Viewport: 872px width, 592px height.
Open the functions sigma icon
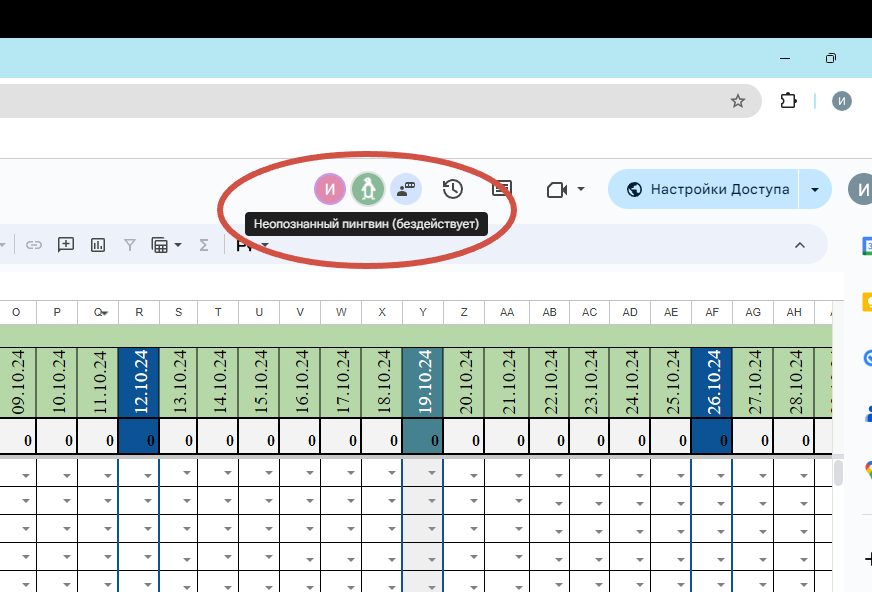(204, 245)
